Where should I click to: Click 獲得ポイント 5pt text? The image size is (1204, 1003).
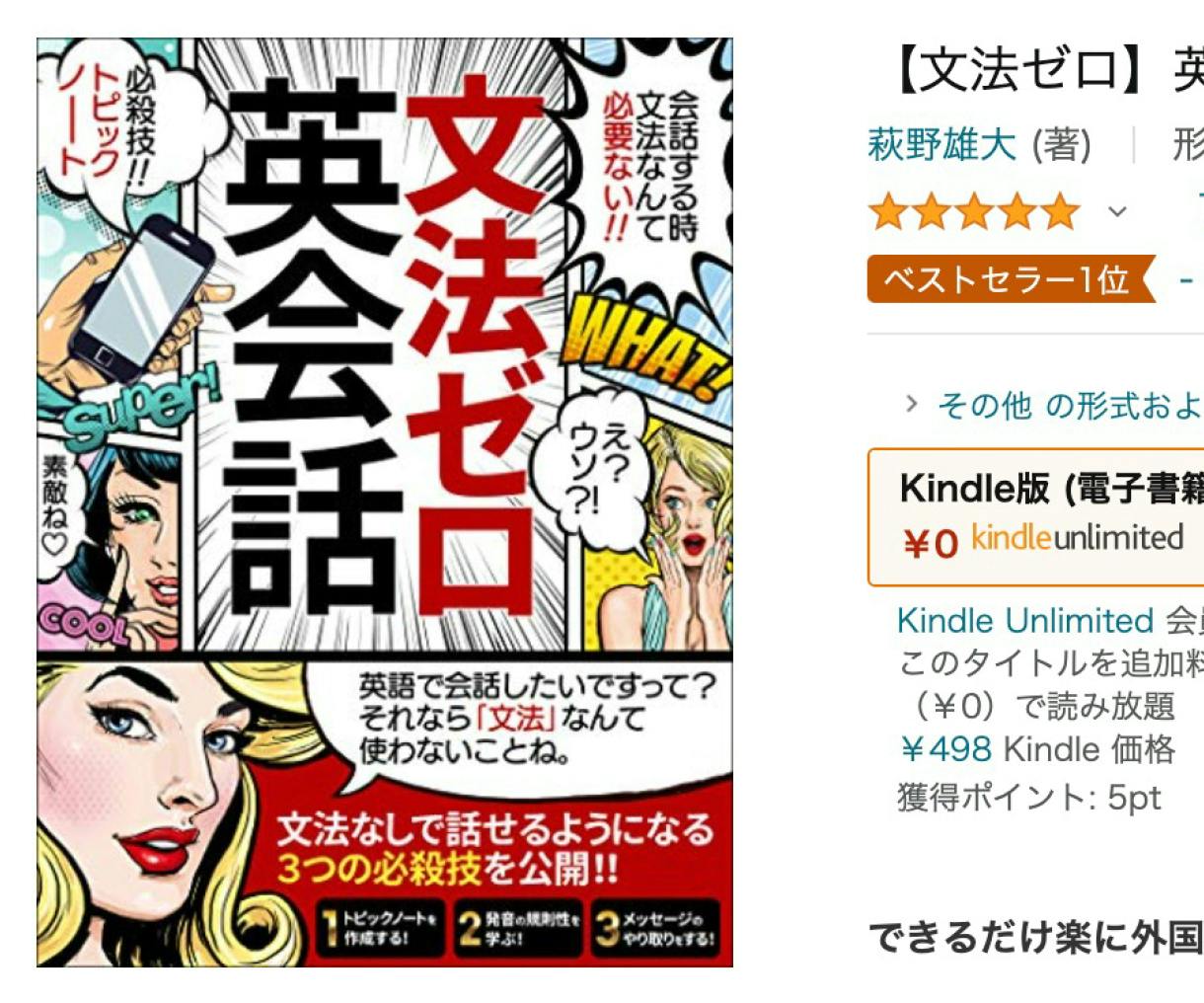click(x=1029, y=796)
